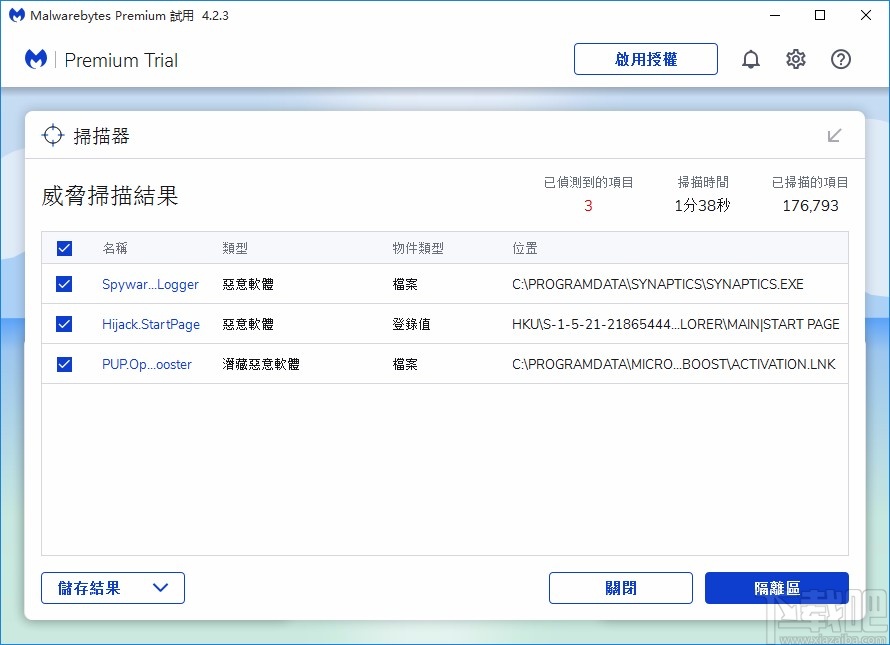Click the 啟用授權 activation button
This screenshot has width=890, height=645.
(645, 59)
